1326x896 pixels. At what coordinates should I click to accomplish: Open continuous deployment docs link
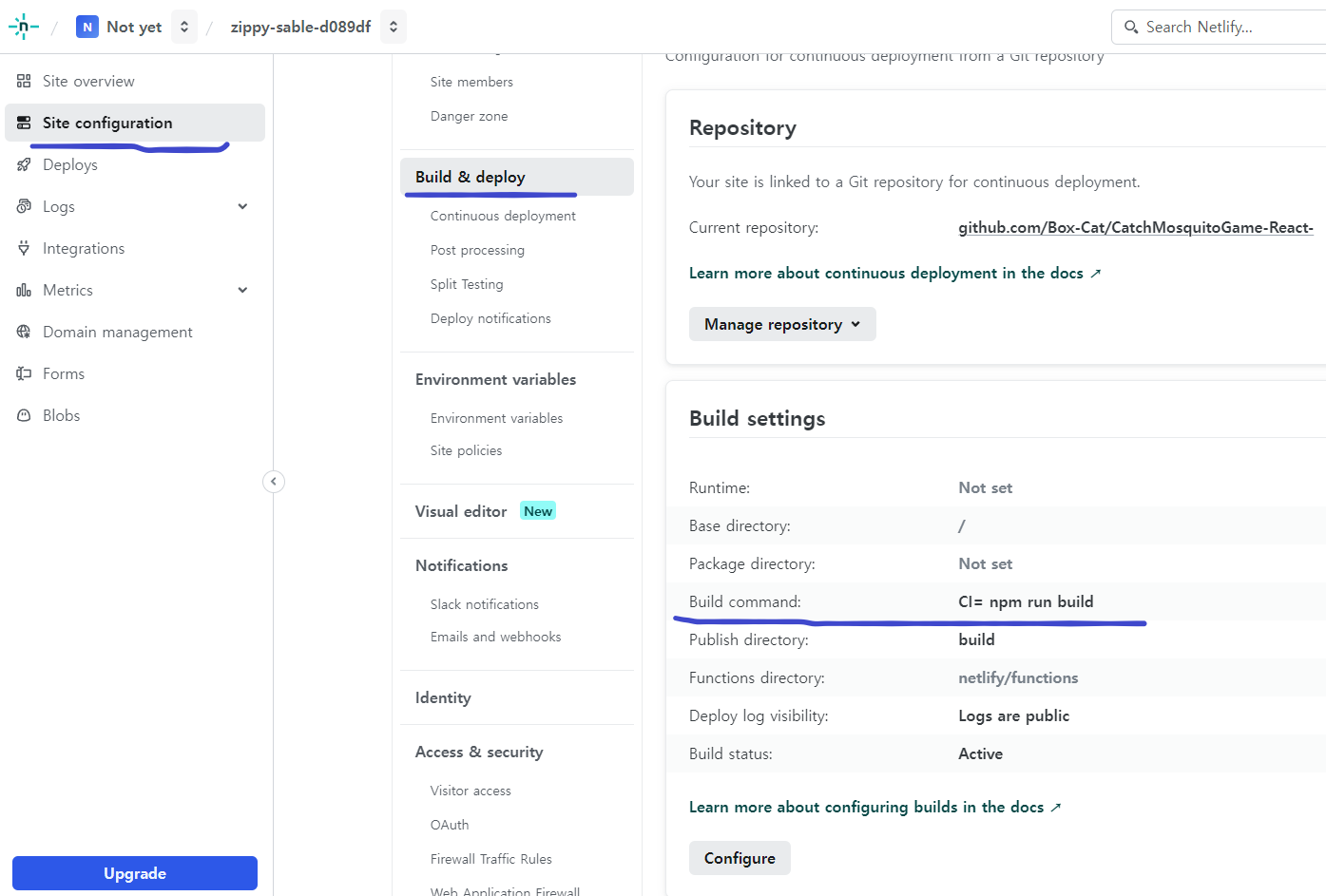[x=894, y=273]
